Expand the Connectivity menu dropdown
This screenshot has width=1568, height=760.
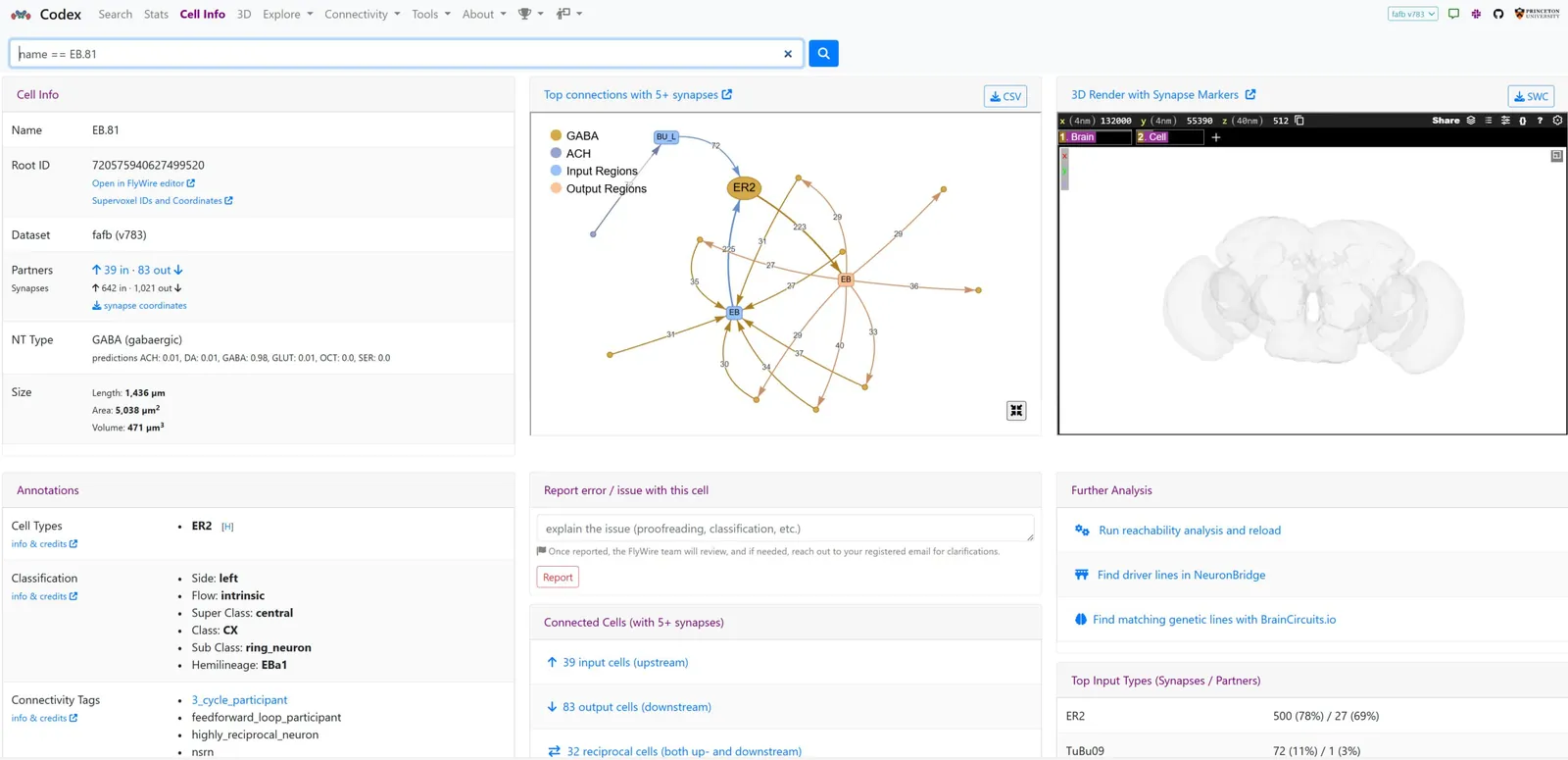362,14
